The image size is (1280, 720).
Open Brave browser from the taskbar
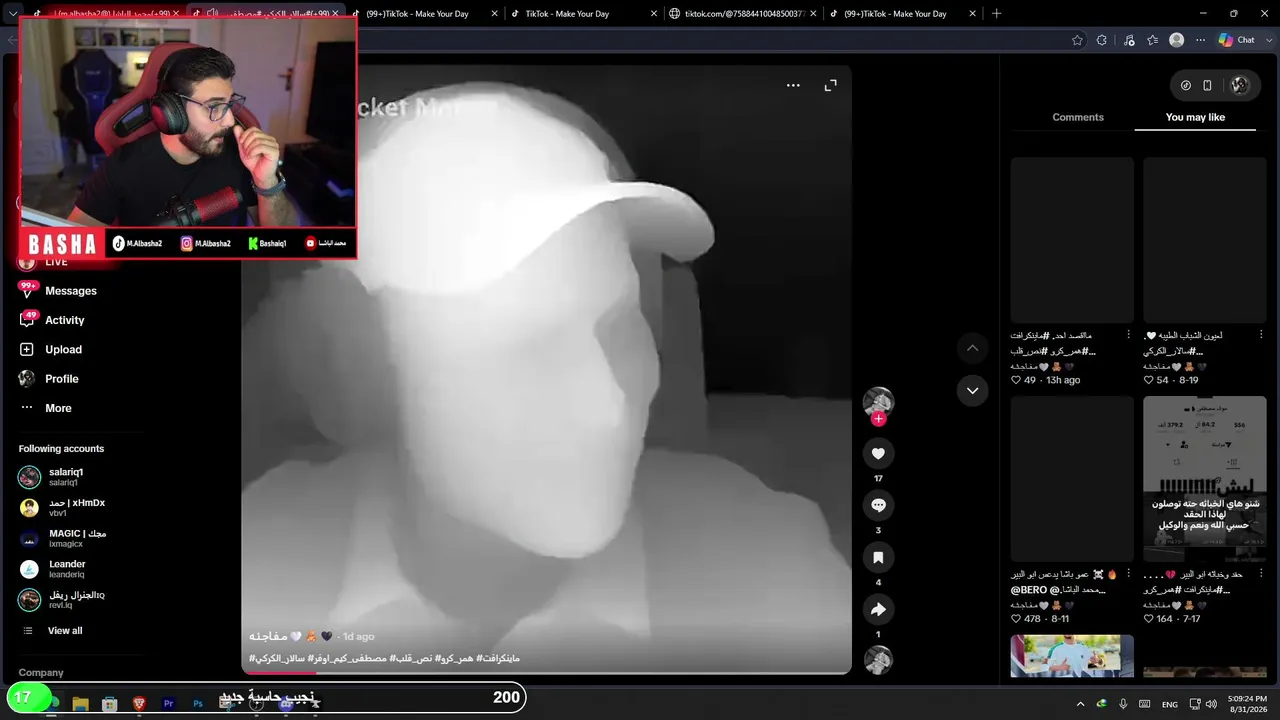tap(139, 704)
